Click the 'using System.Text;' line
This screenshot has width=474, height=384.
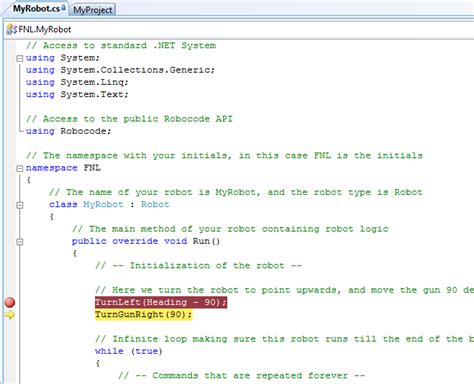point(77,95)
